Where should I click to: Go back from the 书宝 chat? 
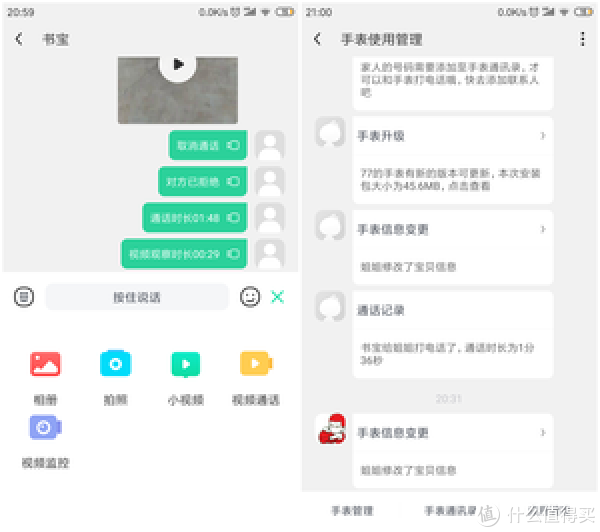coord(19,39)
